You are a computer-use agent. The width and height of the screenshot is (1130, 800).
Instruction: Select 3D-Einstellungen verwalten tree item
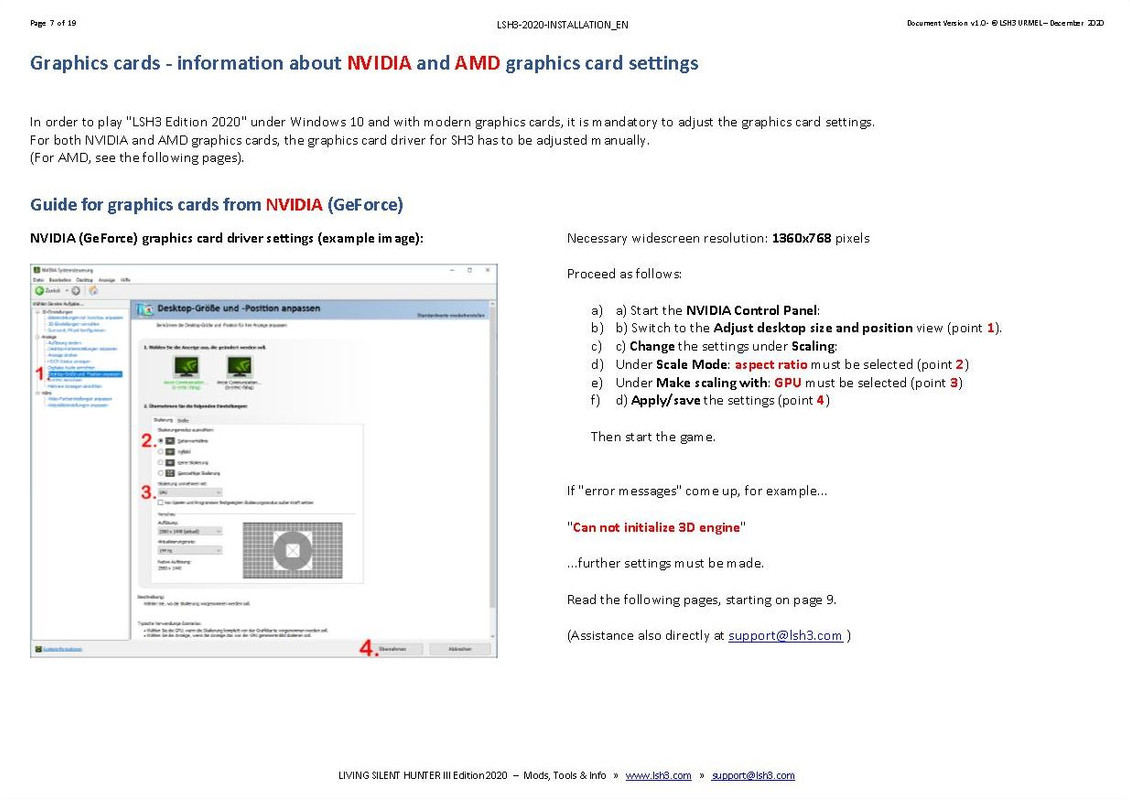point(74,324)
